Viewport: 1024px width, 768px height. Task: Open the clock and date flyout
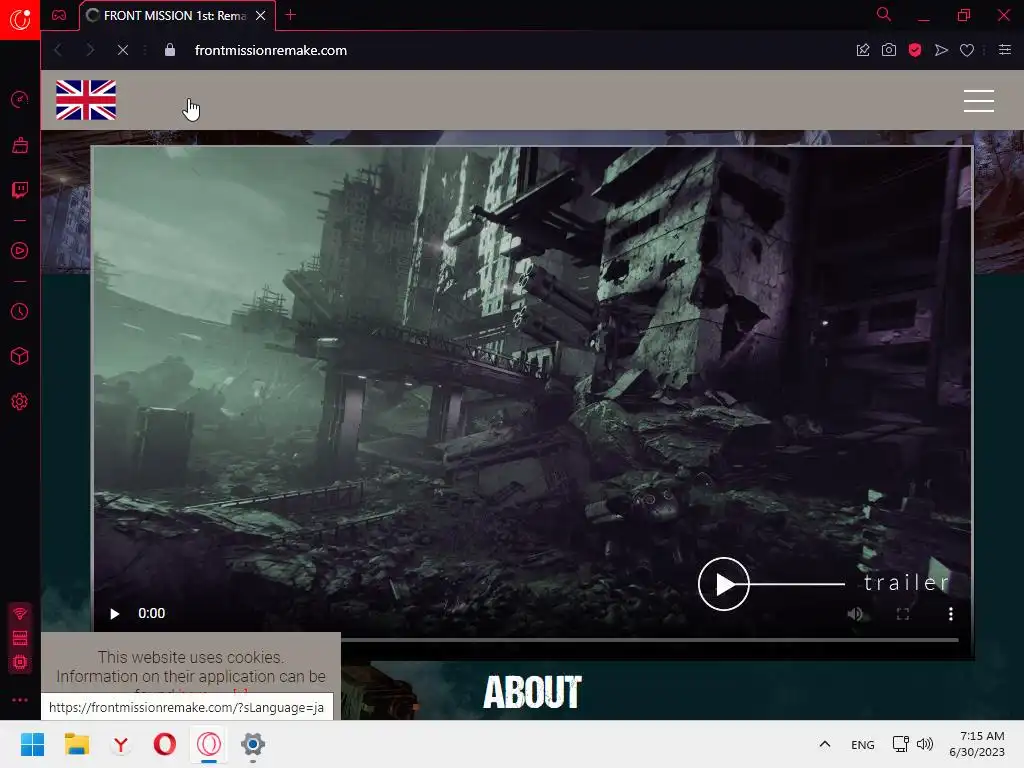tap(978, 744)
